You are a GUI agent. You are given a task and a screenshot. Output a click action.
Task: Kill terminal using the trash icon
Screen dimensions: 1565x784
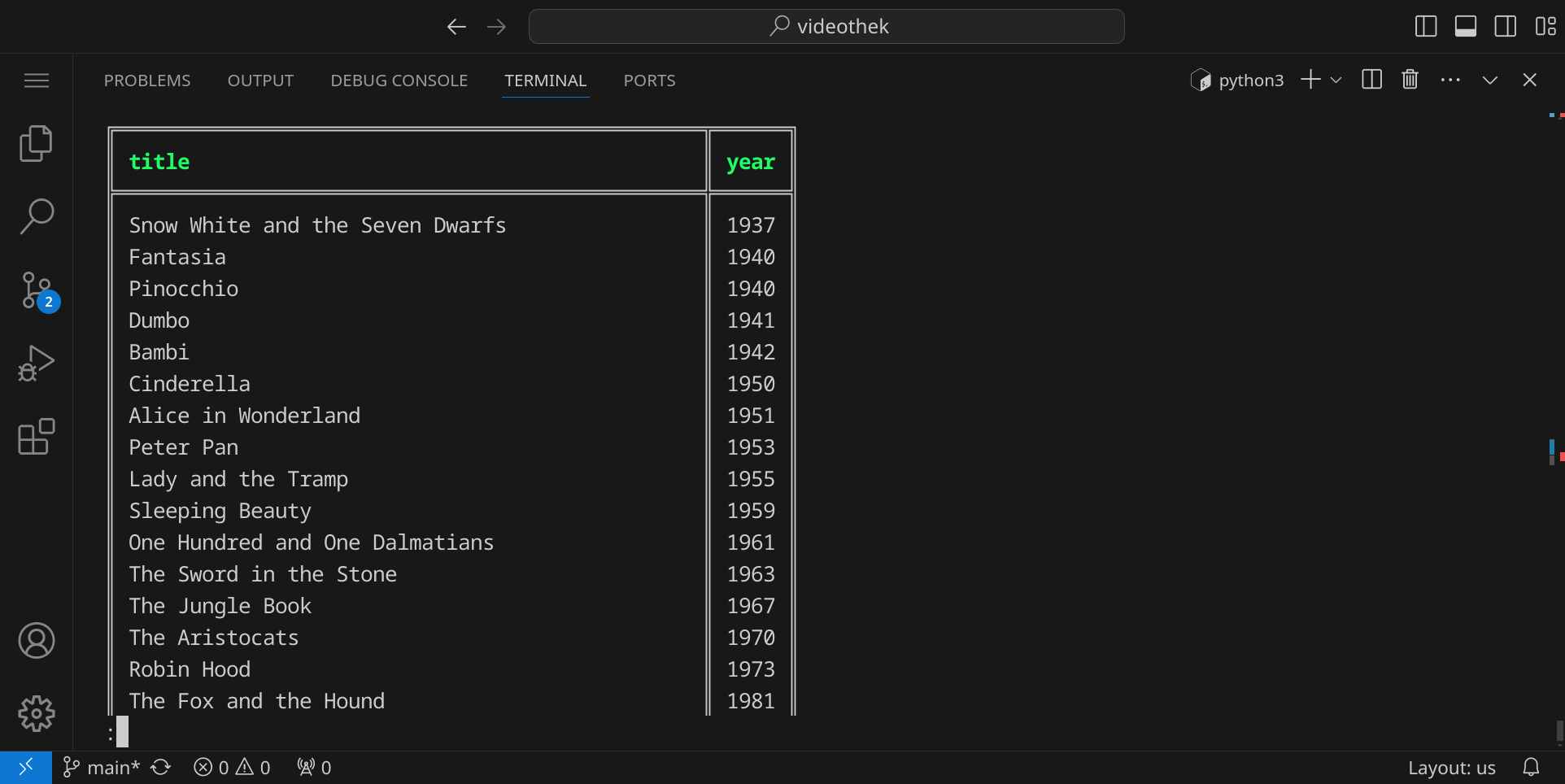coord(1410,80)
